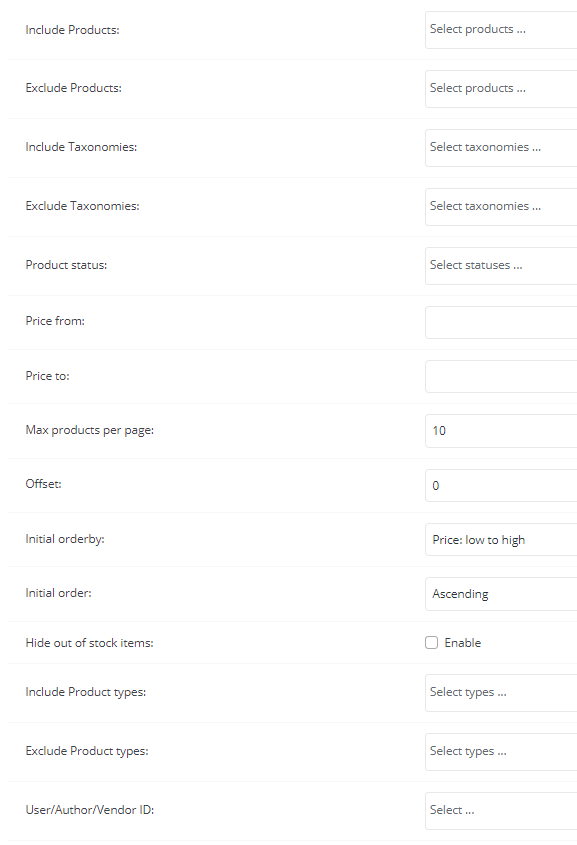The width and height of the screenshot is (577, 845).
Task: Open the Include Taxonomies selector
Action: coord(501,148)
